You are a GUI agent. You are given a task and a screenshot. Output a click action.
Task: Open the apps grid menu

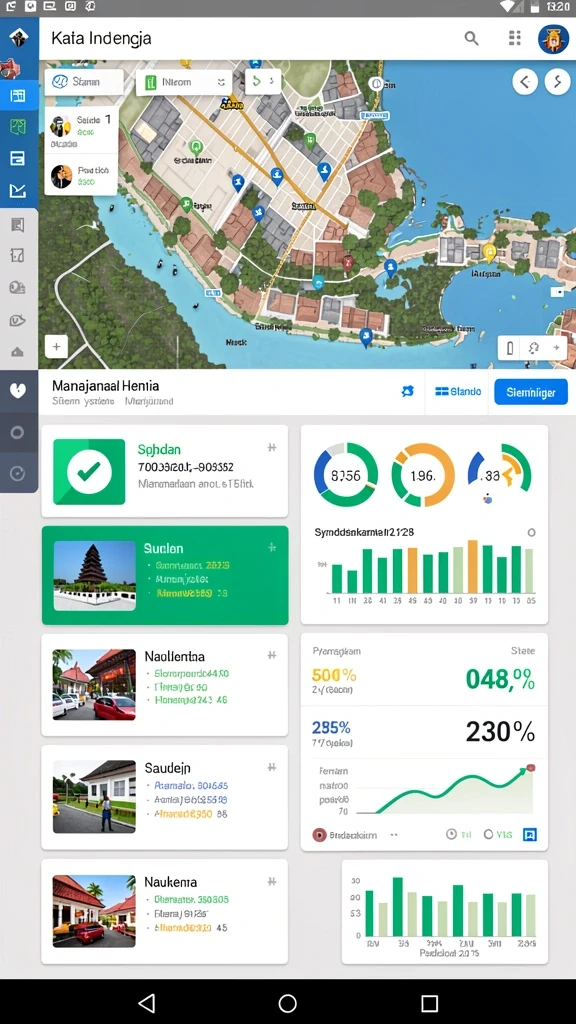click(515, 38)
